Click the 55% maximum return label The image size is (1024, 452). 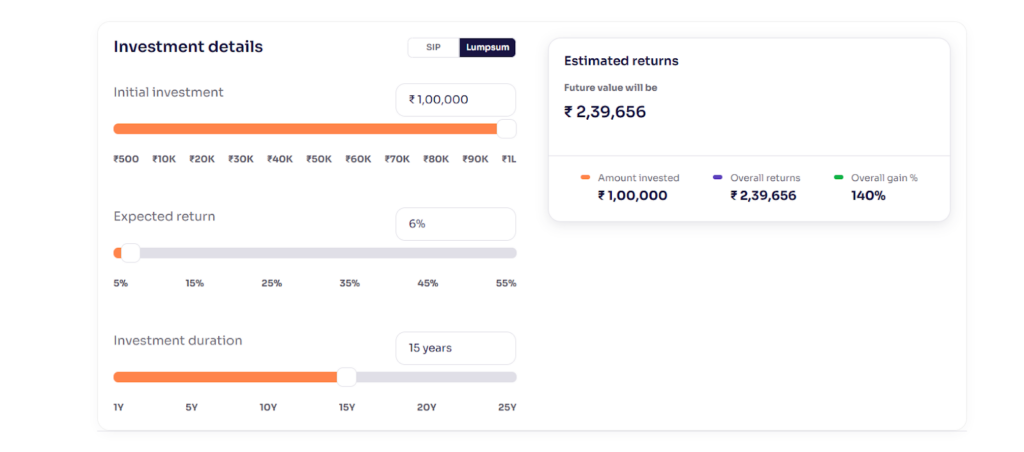point(506,283)
